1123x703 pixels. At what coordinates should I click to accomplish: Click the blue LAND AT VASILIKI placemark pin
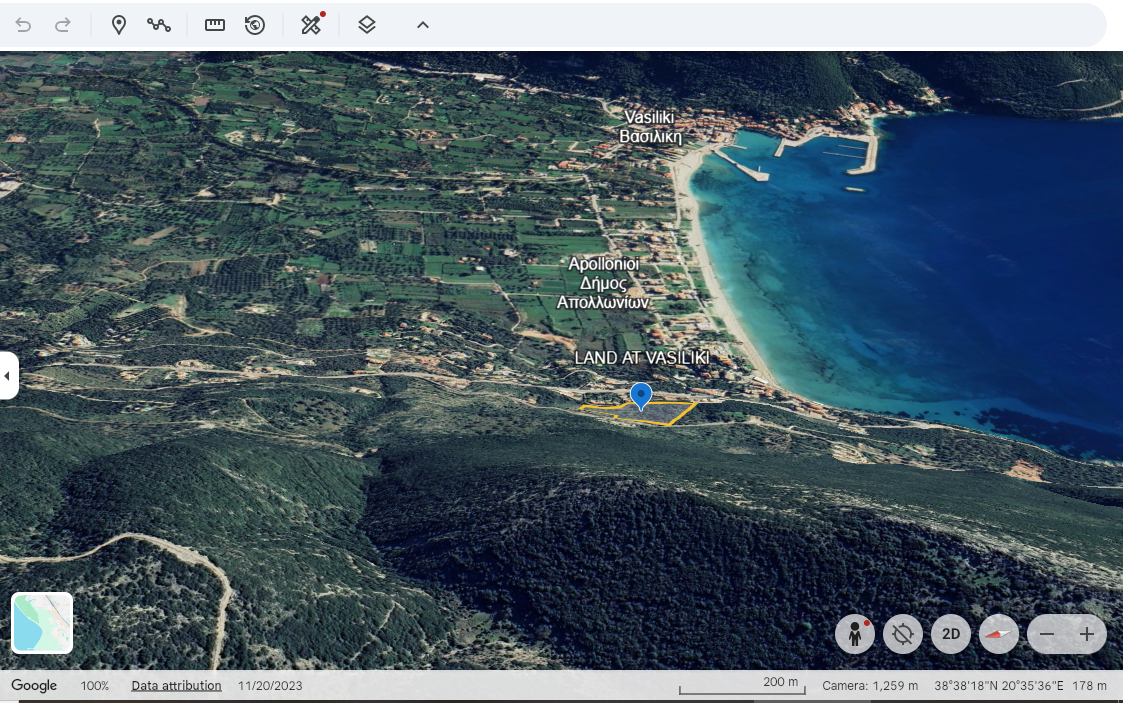tap(641, 395)
